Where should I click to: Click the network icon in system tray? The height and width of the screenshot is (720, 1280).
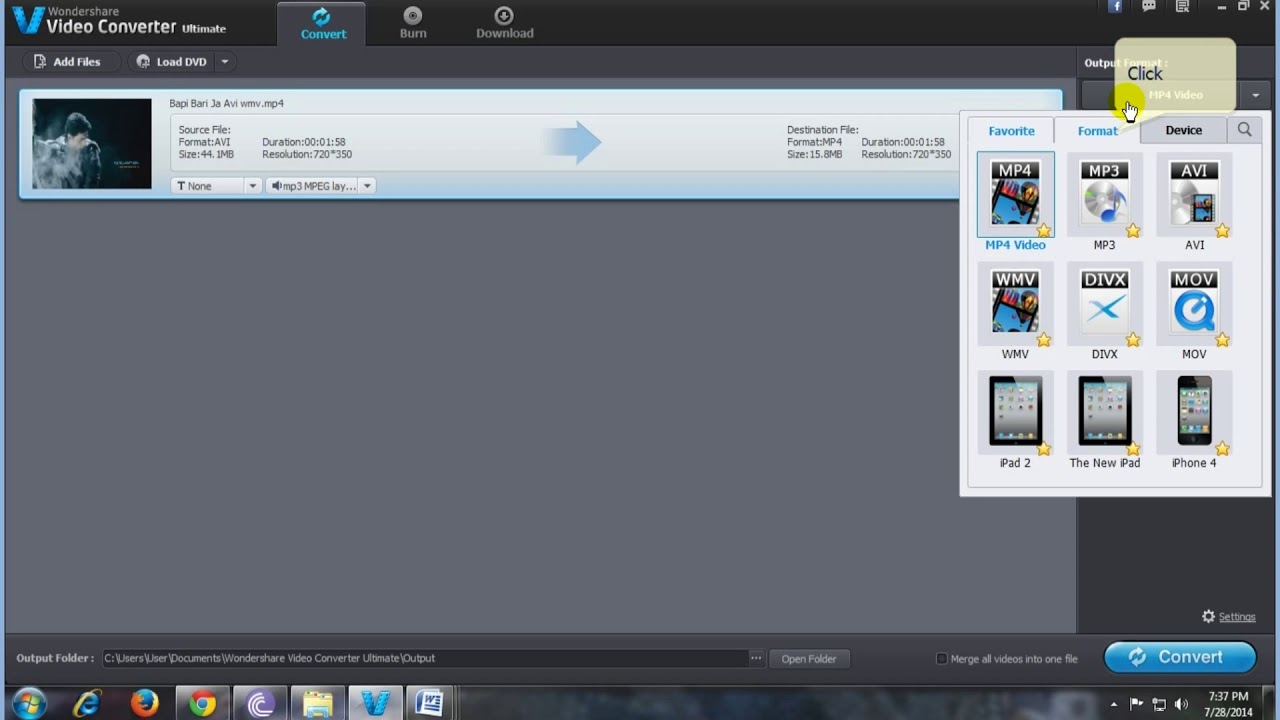pyautogui.click(x=1159, y=704)
